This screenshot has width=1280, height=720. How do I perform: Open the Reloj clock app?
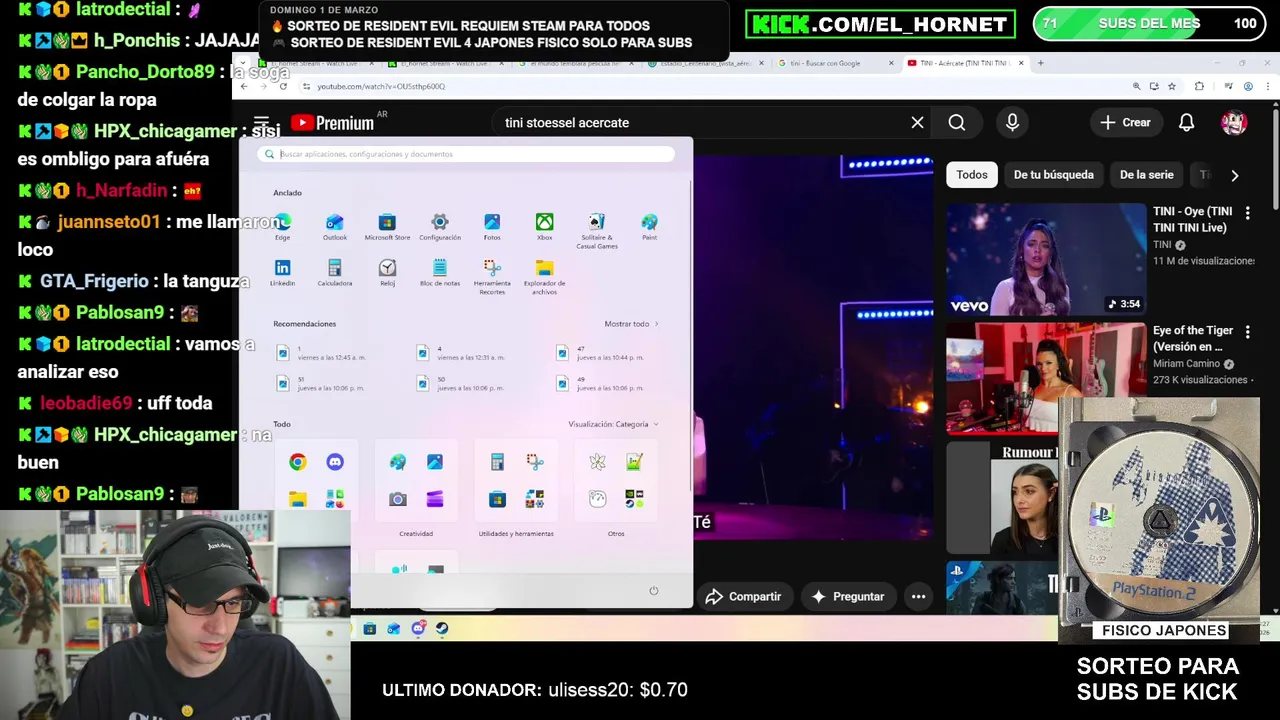(387, 273)
